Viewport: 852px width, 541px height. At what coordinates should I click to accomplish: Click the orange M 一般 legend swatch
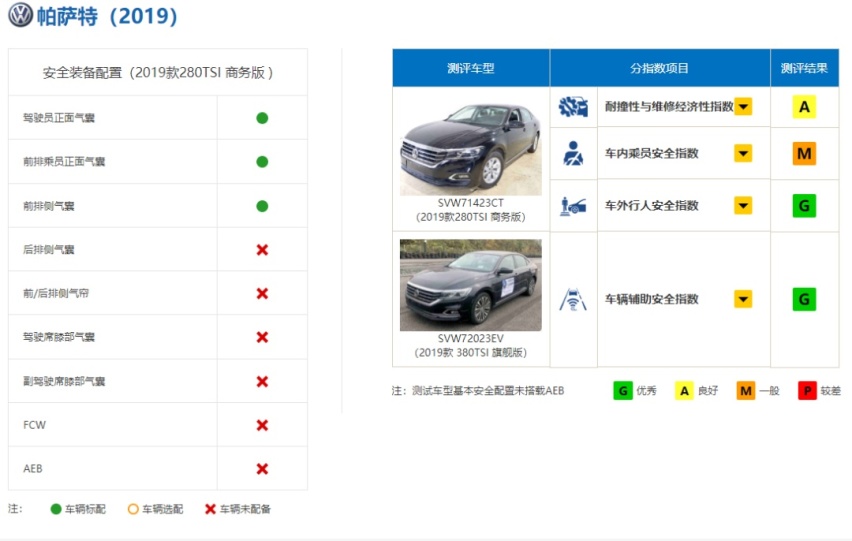click(x=746, y=391)
